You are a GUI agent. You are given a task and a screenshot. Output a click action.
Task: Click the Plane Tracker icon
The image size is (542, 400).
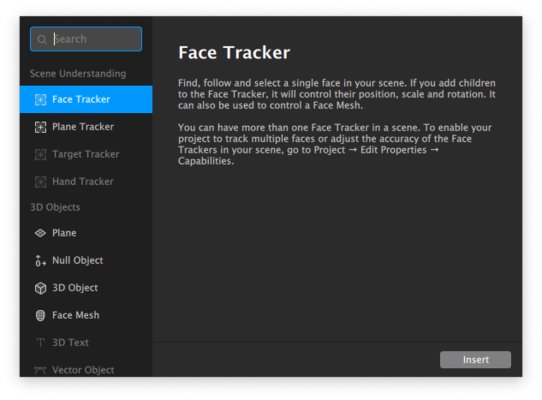point(40,127)
